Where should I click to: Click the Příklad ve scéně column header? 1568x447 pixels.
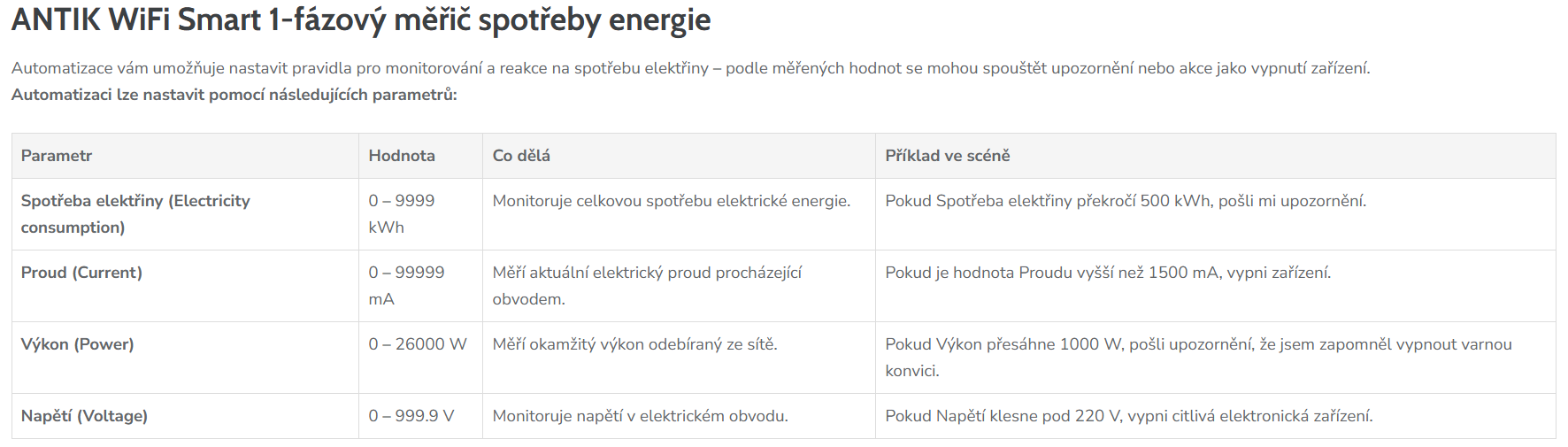tap(948, 156)
